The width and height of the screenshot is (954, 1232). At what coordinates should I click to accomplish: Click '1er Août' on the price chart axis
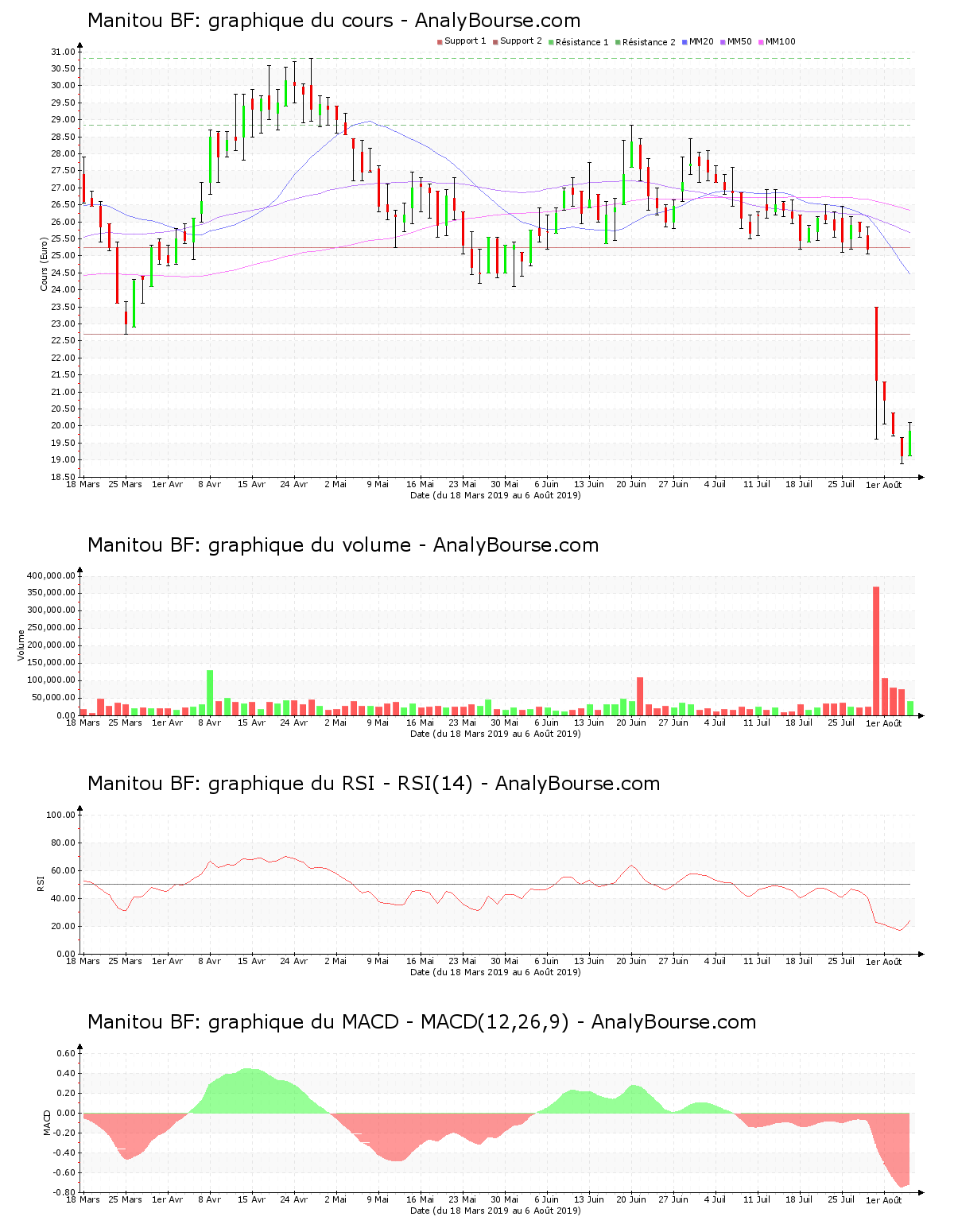click(884, 485)
